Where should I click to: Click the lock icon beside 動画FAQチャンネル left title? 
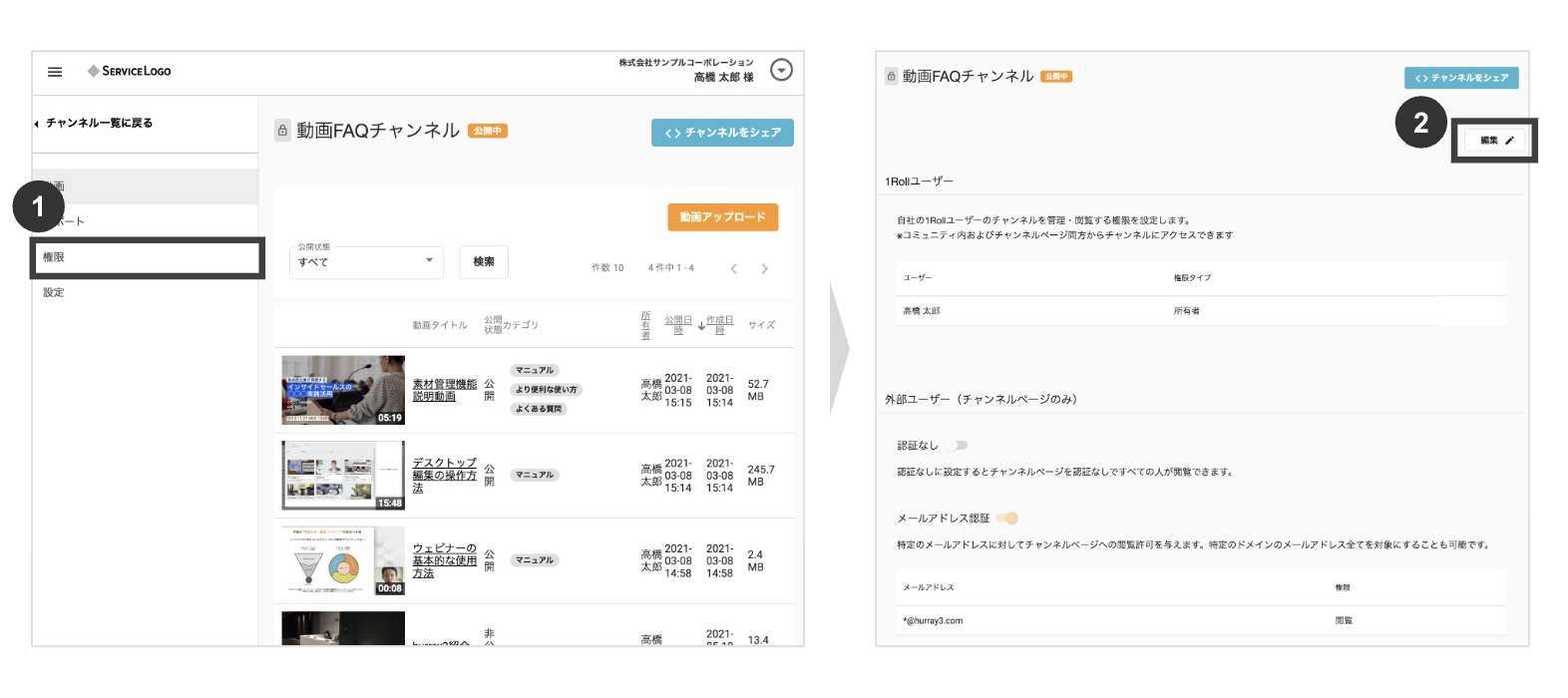pos(282,131)
